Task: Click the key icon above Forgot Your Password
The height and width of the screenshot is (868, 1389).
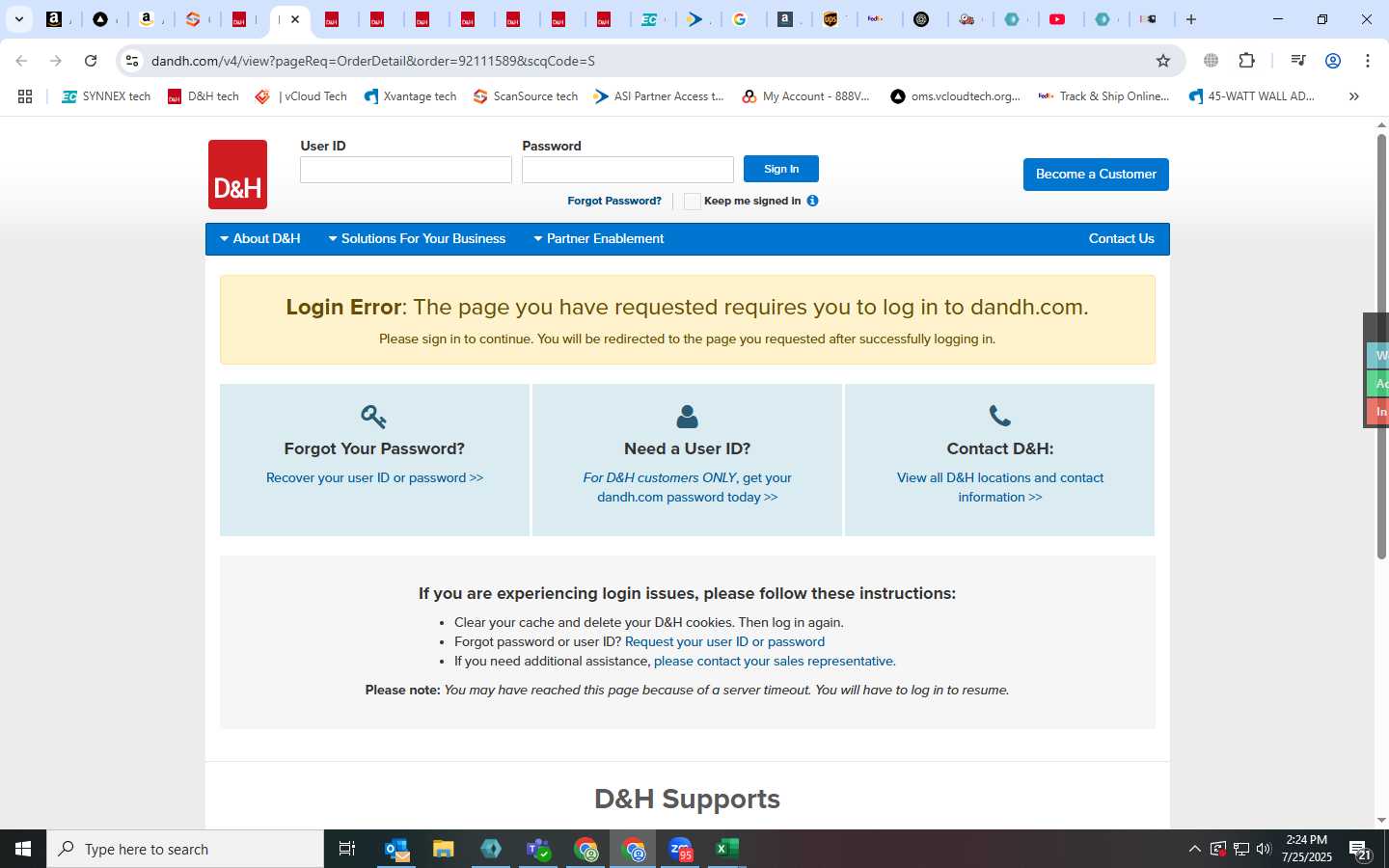Action: click(373, 417)
